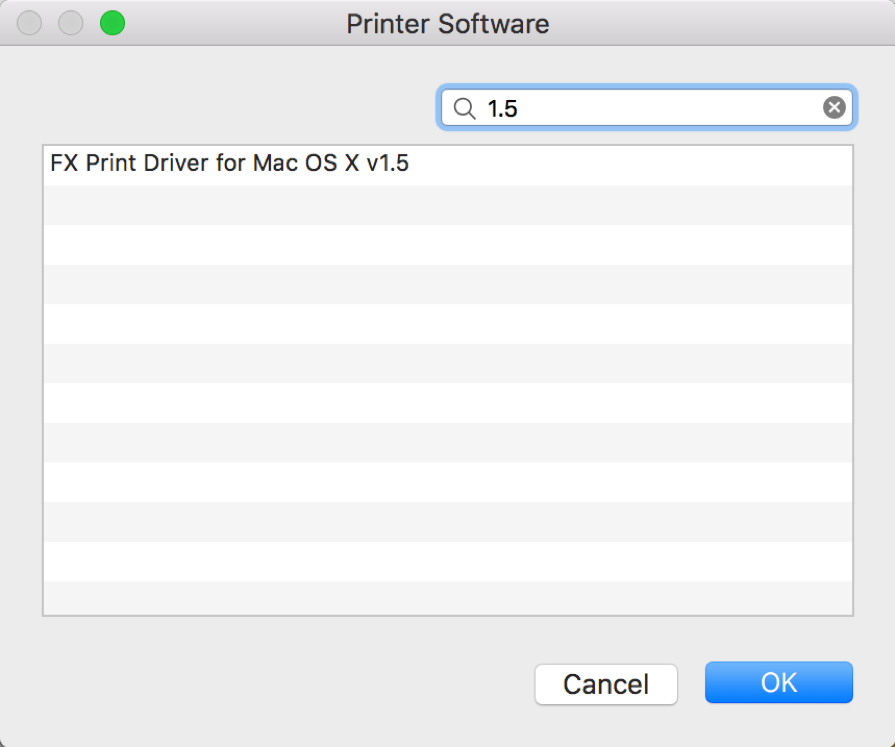
Task: Click the bottom-most row of the driver list
Action: (x=447, y=598)
